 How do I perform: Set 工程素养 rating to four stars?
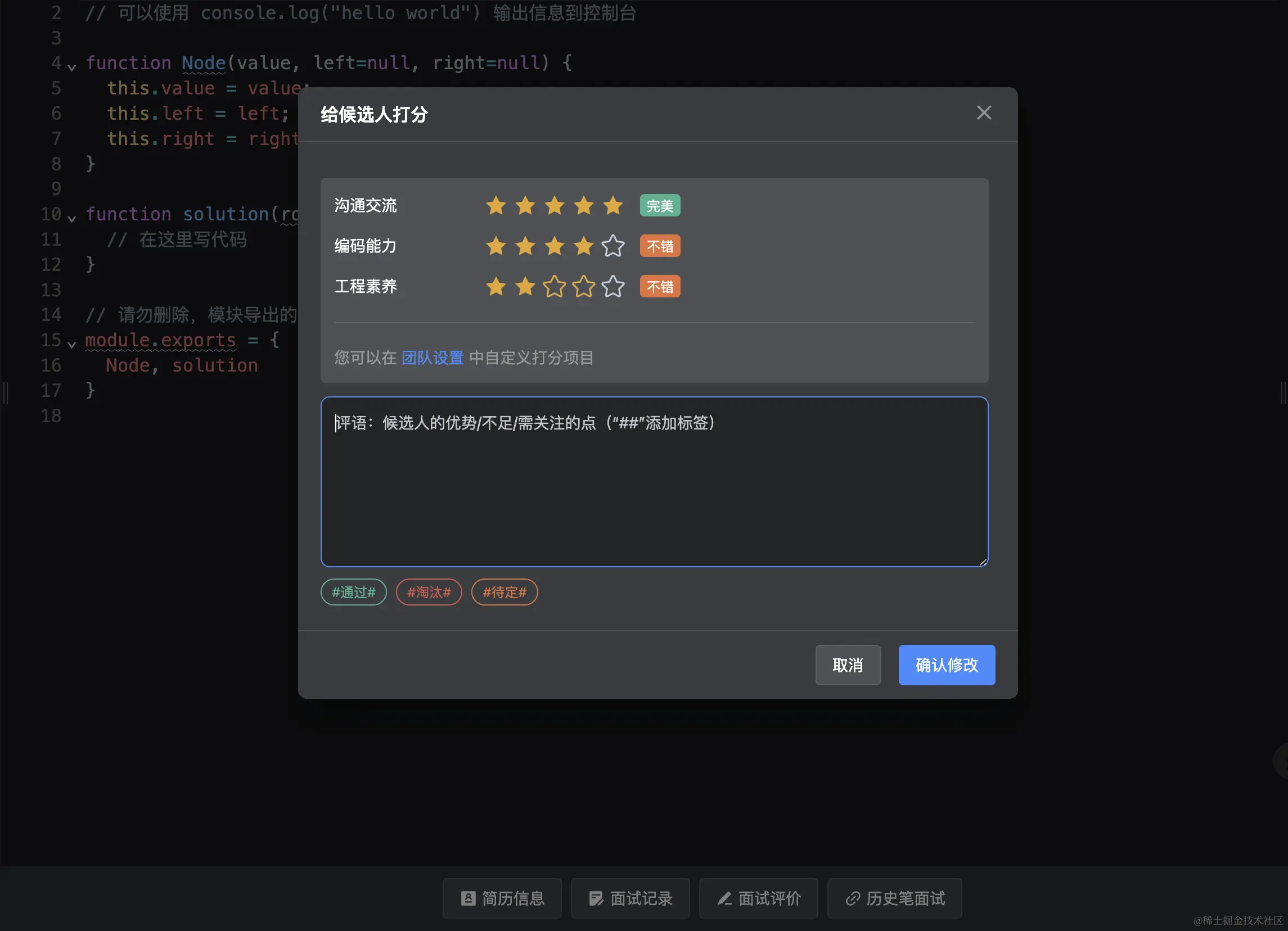click(583, 287)
